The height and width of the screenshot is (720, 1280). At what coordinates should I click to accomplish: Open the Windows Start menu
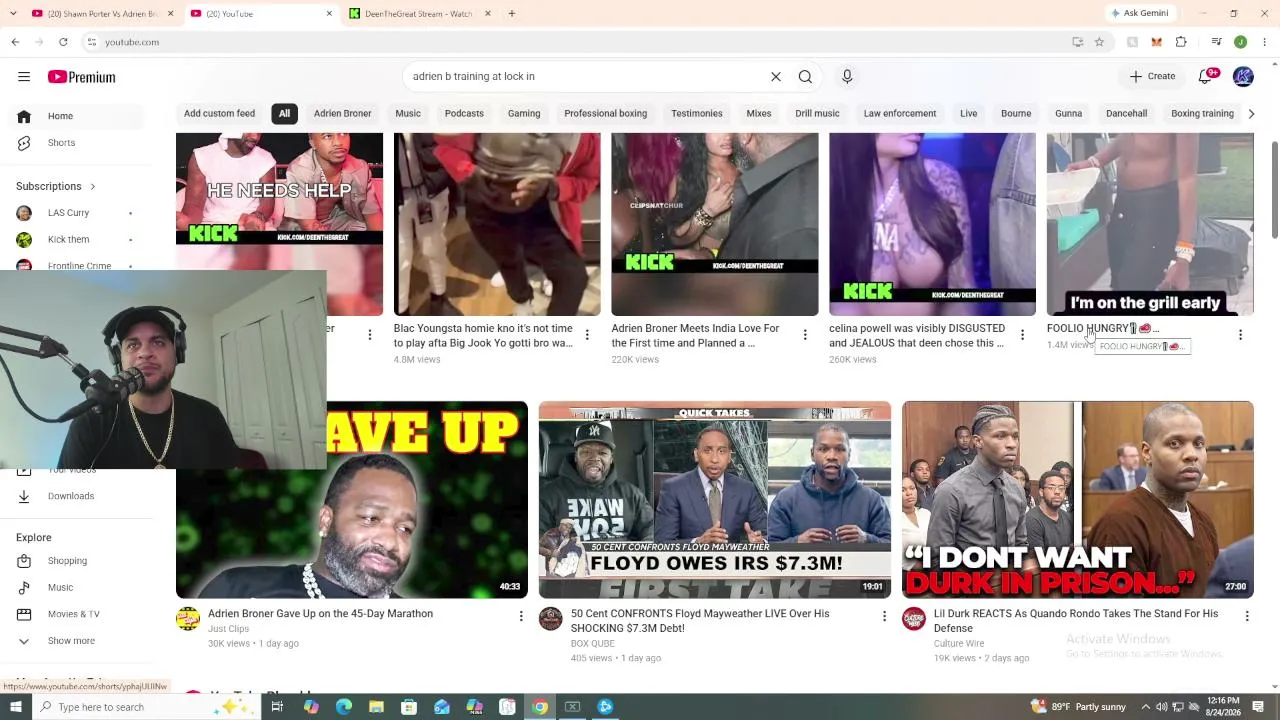[x=15, y=707]
